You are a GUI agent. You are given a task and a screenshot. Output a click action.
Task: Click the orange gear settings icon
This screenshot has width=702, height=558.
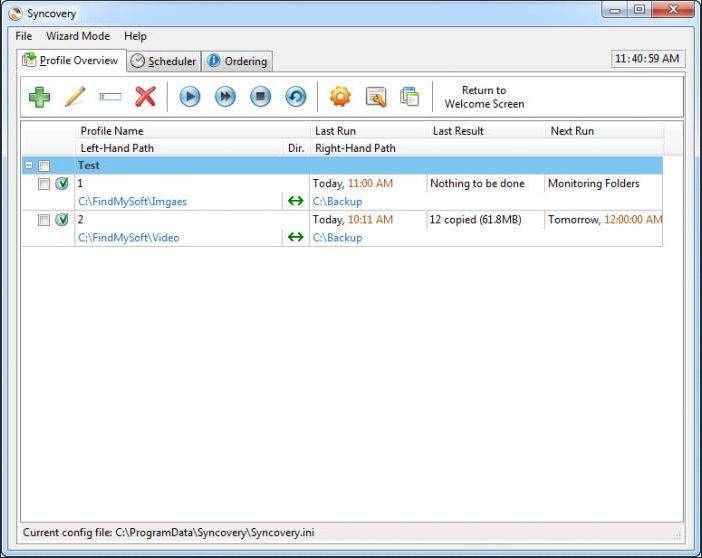coord(340,97)
